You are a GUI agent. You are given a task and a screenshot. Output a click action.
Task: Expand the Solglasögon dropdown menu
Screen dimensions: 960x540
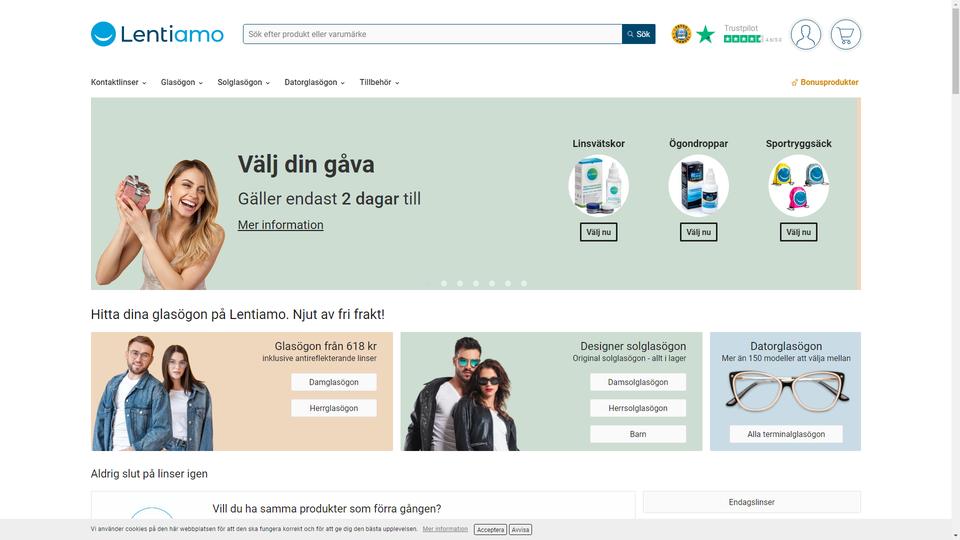[244, 82]
